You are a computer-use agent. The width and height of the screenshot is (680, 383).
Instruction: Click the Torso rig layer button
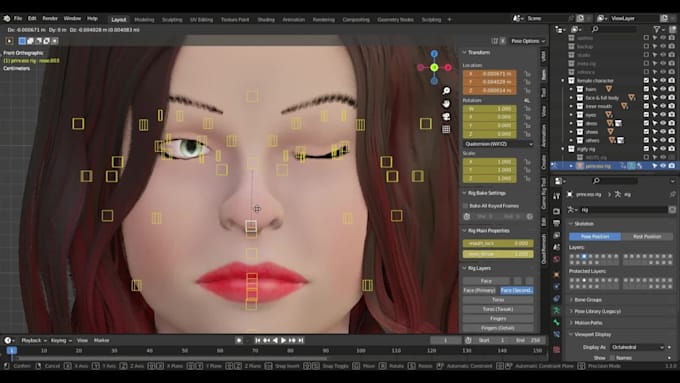pyautogui.click(x=498, y=300)
